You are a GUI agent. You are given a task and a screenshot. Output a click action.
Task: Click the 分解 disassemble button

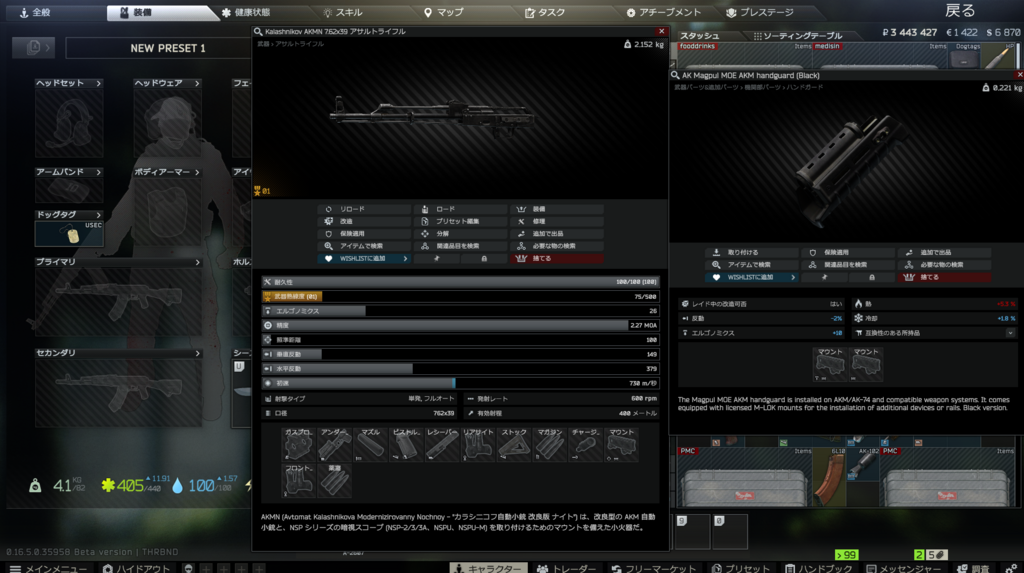460,234
